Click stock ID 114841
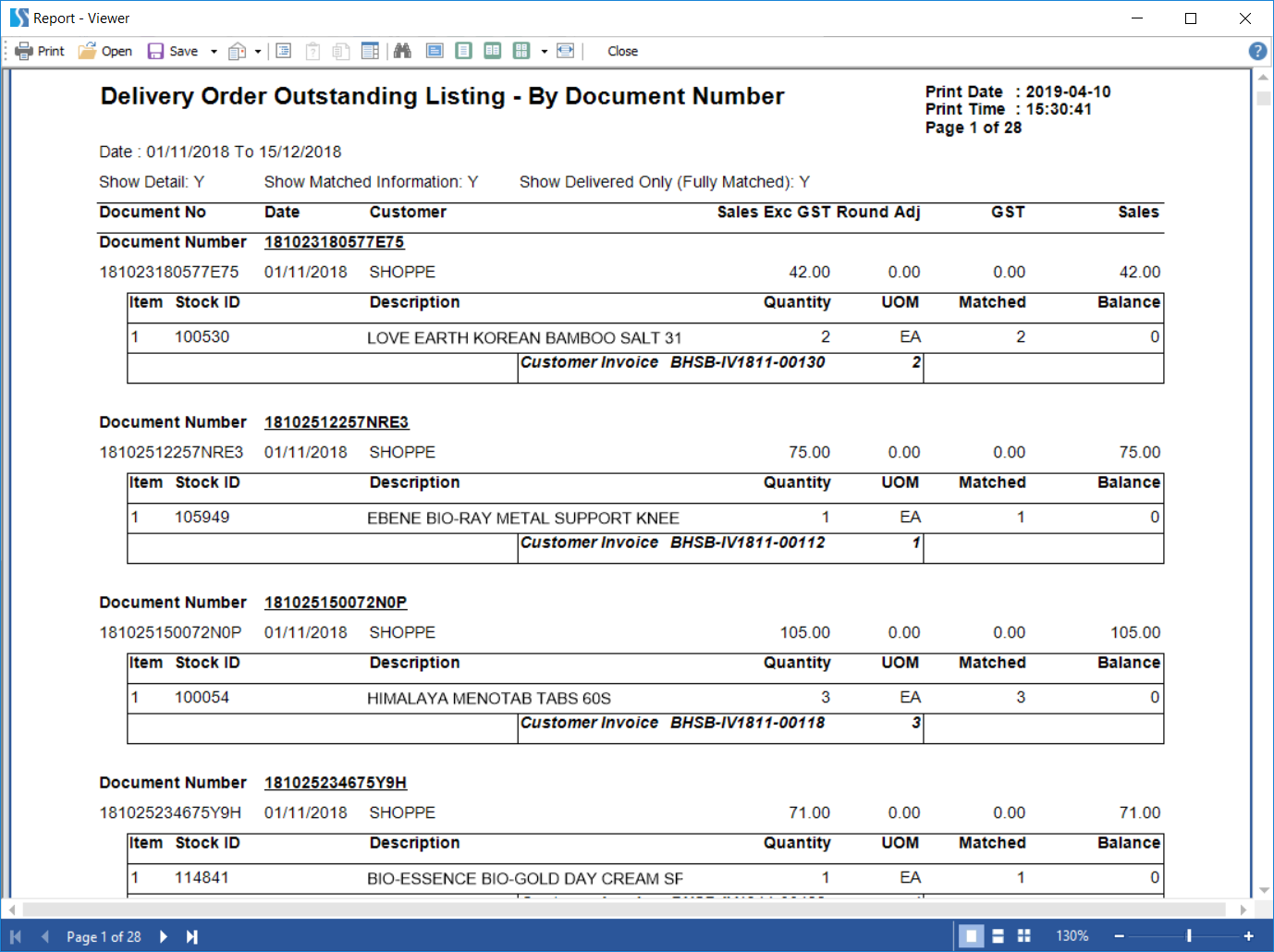The image size is (1274, 952). coord(202,878)
